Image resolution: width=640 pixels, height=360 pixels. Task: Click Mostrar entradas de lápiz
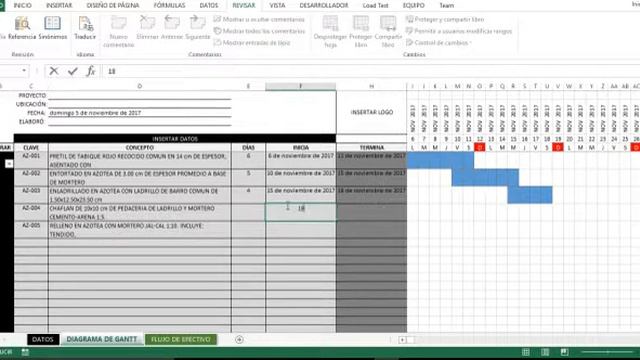coord(252,42)
